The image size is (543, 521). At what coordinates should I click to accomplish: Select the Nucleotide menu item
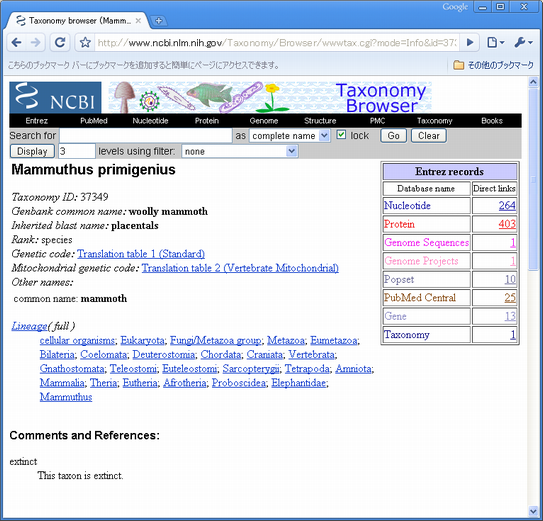point(150,121)
